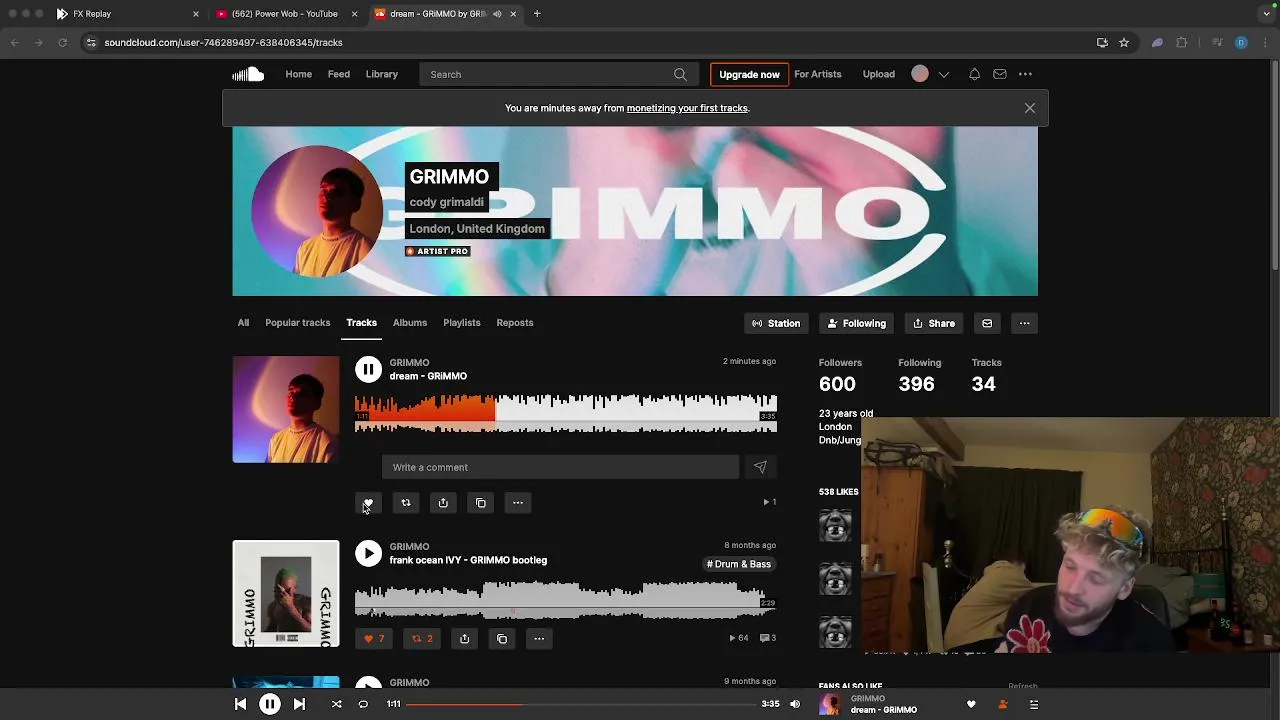Open more options for frank ocean IVY bootleg
This screenshot has height=720, width=1280.
(x=539, y=638)
